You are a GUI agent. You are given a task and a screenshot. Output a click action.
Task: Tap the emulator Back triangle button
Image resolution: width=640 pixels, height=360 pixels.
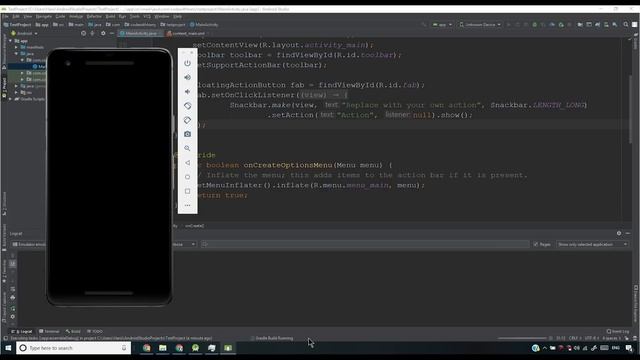click(187, 163)
